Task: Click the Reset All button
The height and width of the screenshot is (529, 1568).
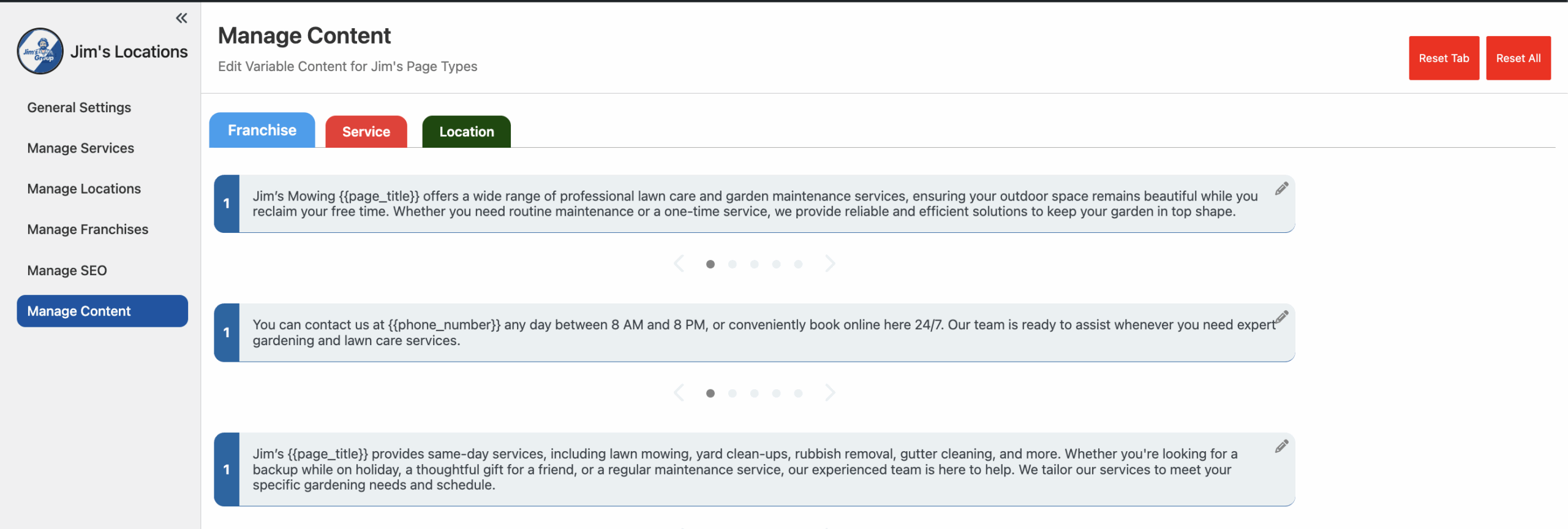Action: coord(1518,58)
